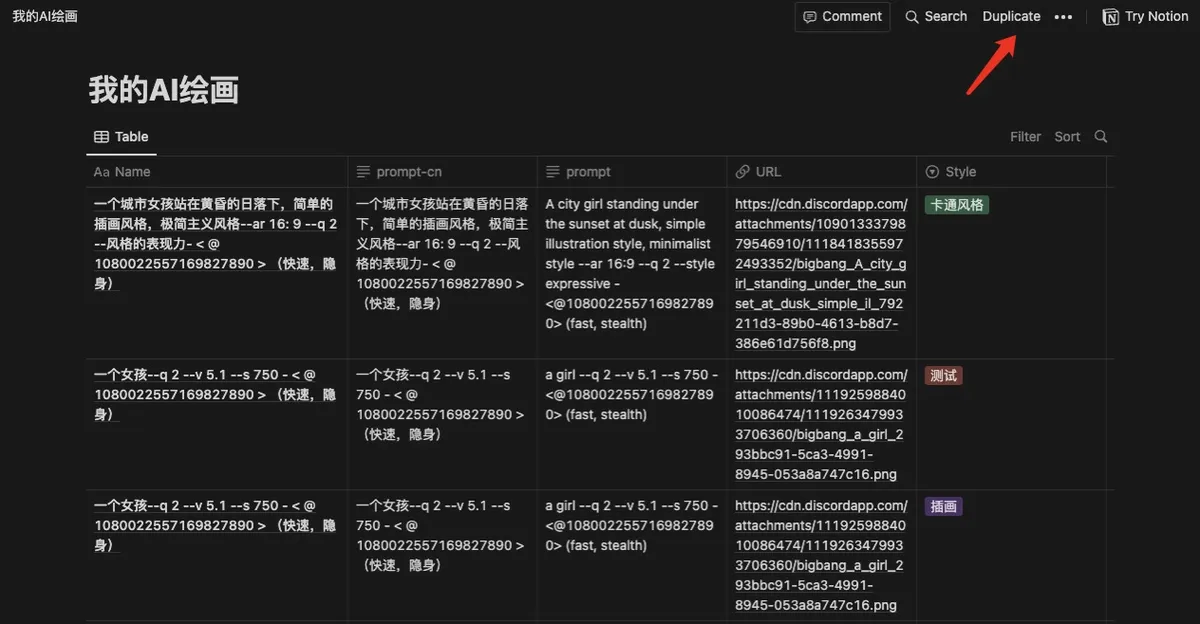The height and width of the screenshot is (624, 1200).
Task: Click the Comment speech bubble button
Action: click(x=842, y=17)
